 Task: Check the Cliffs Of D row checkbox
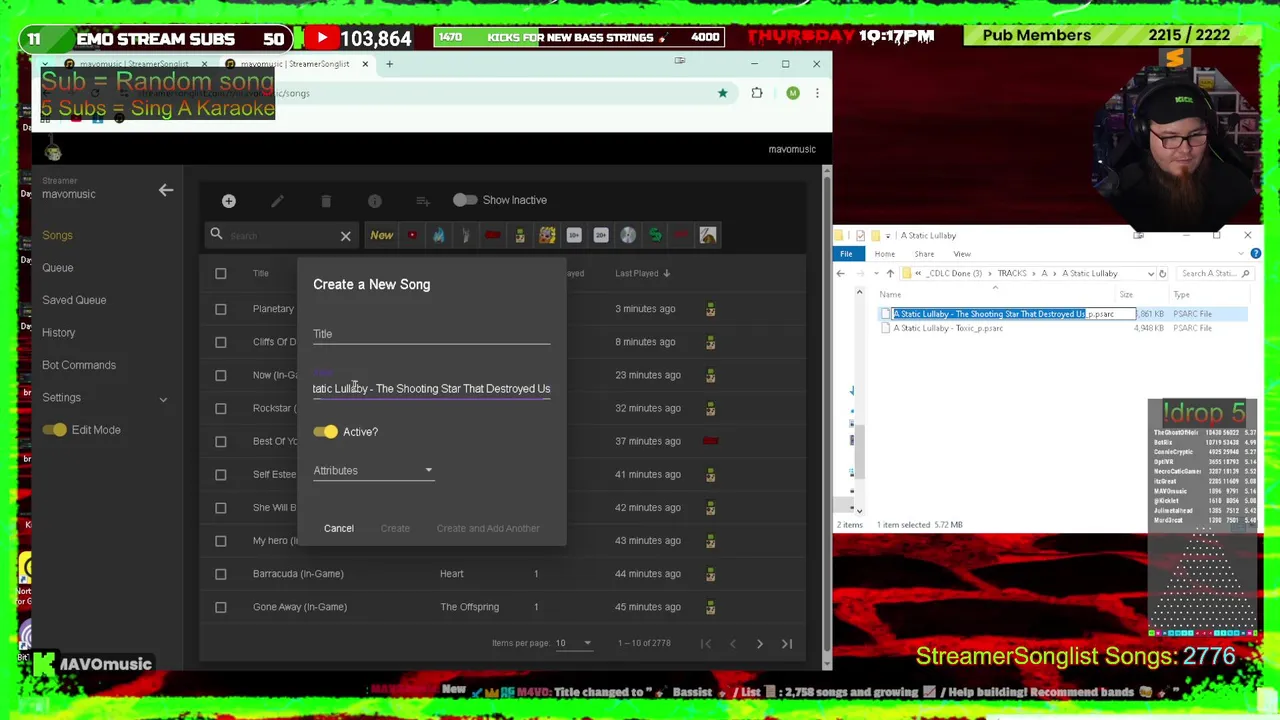[x=221, y=342]
